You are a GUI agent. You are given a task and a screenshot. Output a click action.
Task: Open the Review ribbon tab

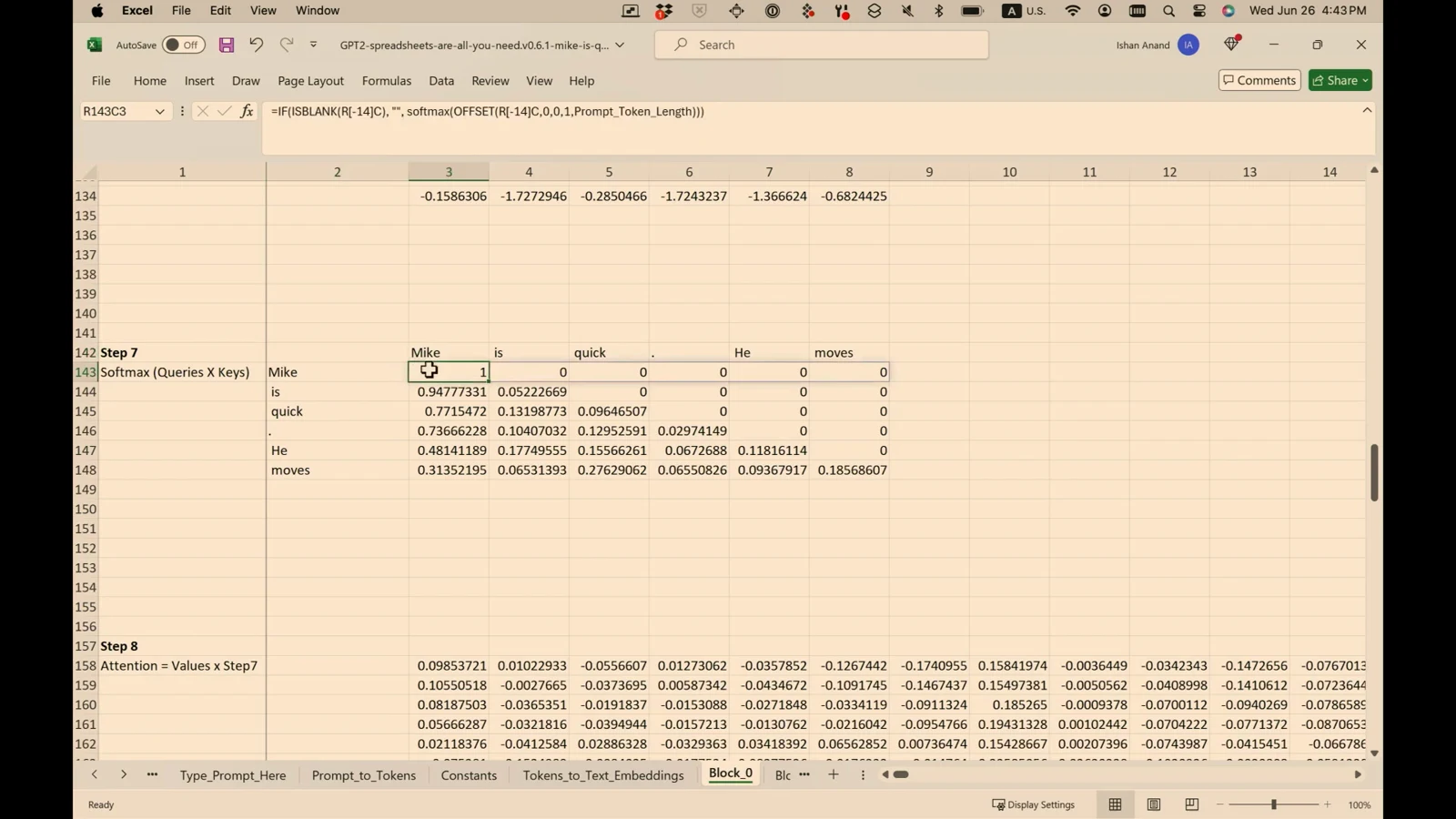(490, 81)
